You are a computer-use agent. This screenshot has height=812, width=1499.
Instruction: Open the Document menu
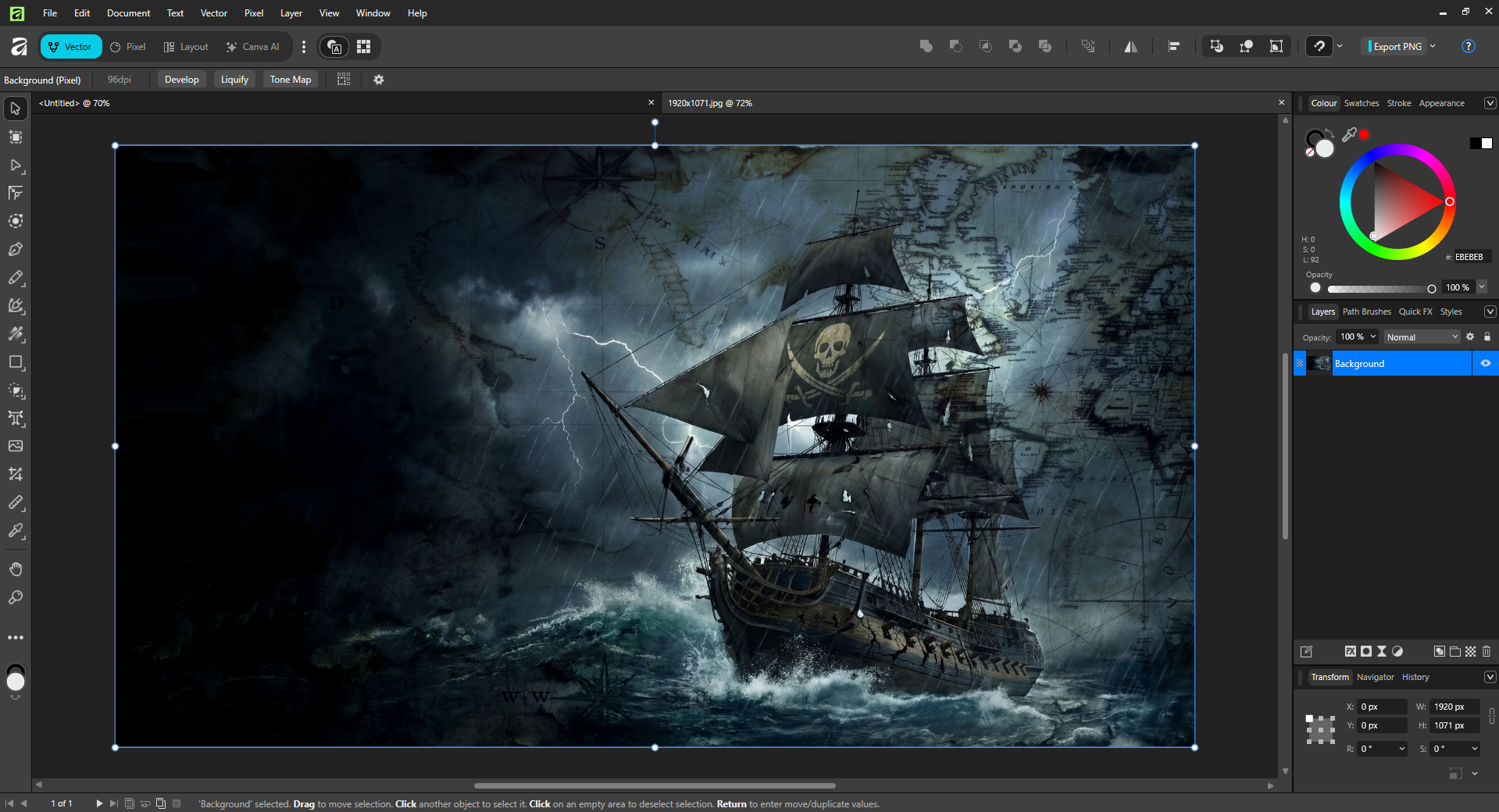pyautogui.click(x=129, y=13)
